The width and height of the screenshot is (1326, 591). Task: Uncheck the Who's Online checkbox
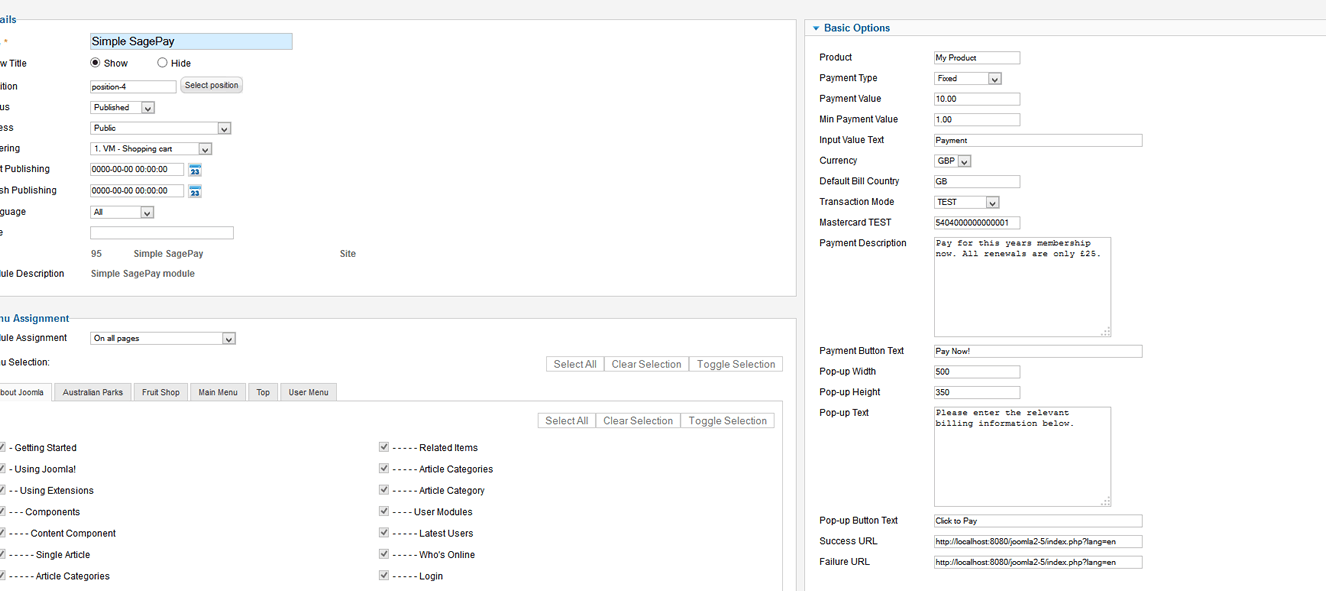click(x=384, y=554)
